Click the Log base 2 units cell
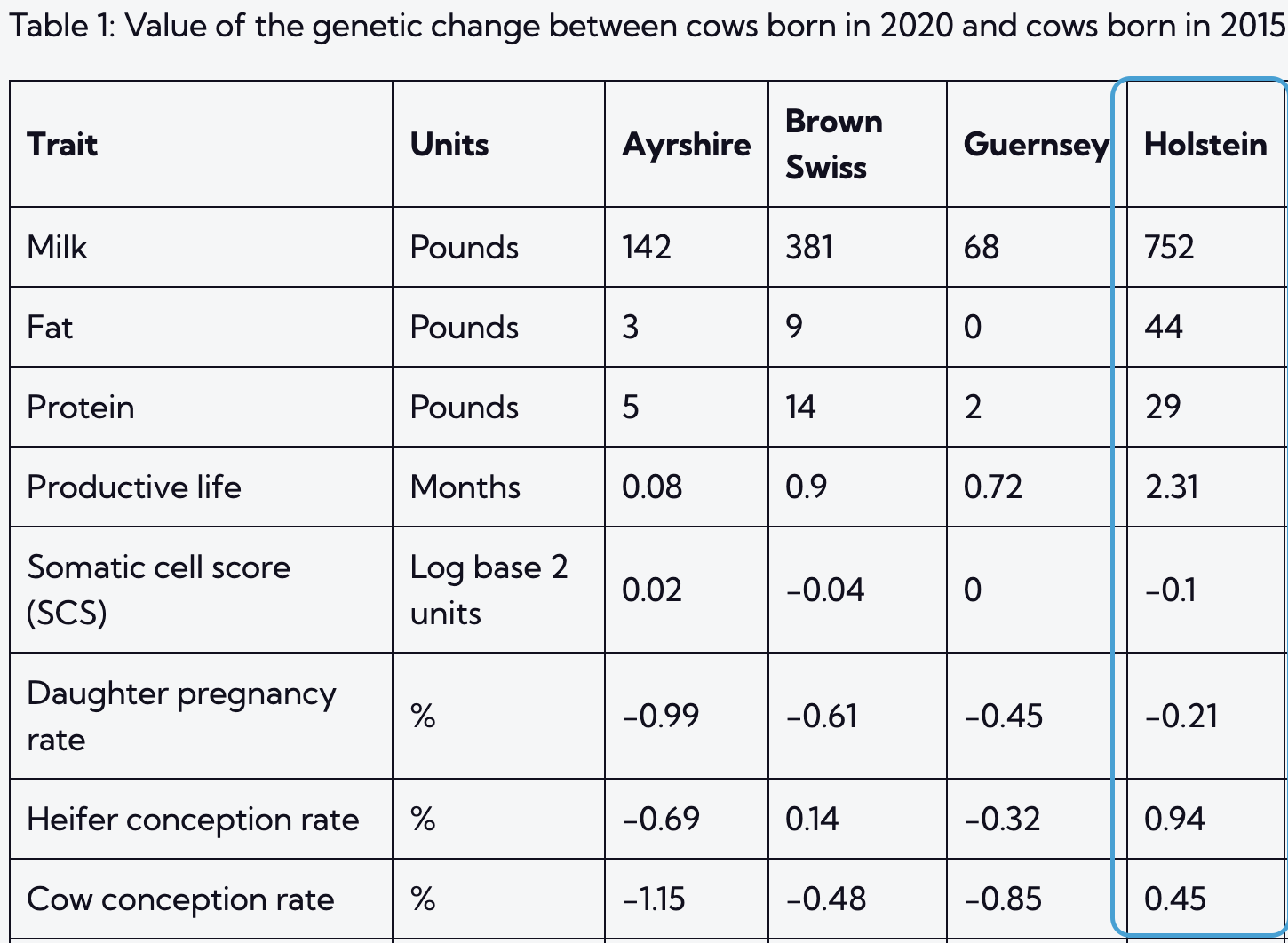The image size is (1288, 943). 489,590
